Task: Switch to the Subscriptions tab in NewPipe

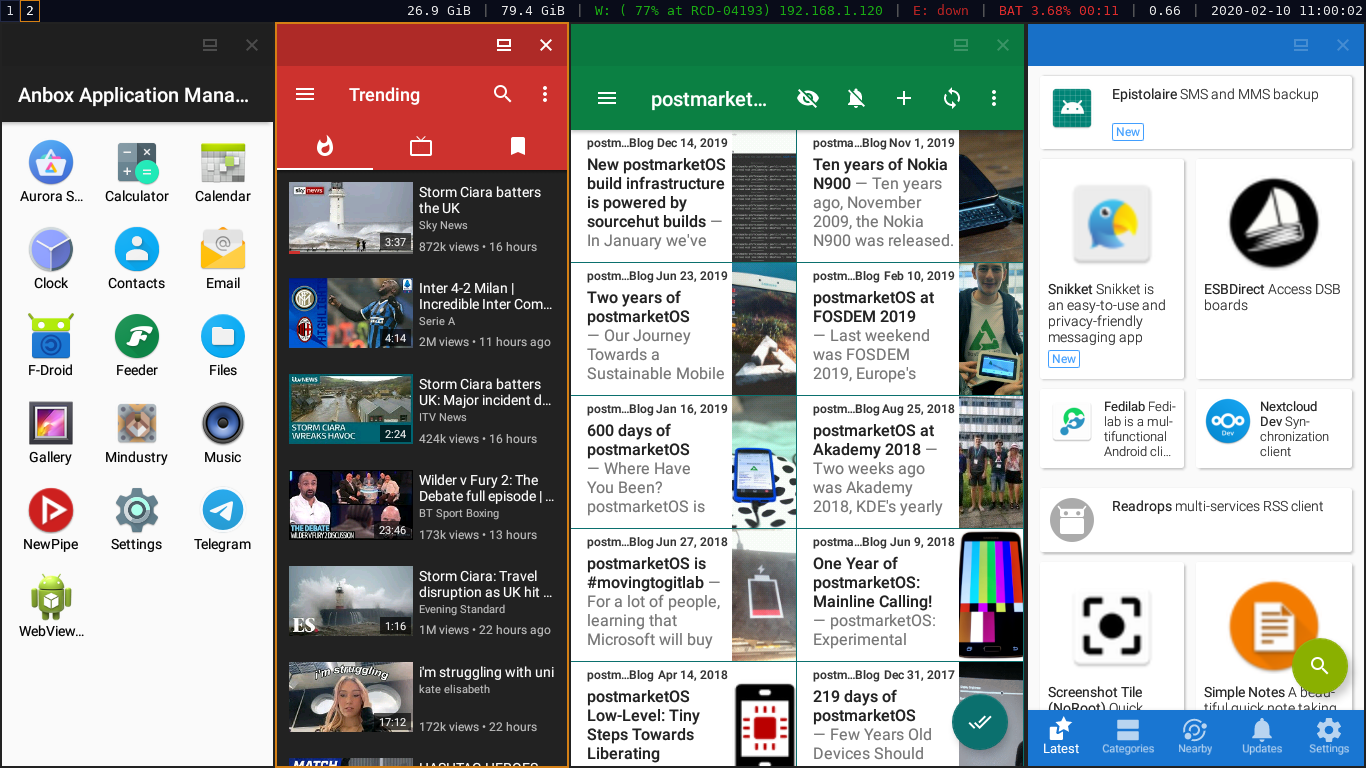Action: pos(421,146)
